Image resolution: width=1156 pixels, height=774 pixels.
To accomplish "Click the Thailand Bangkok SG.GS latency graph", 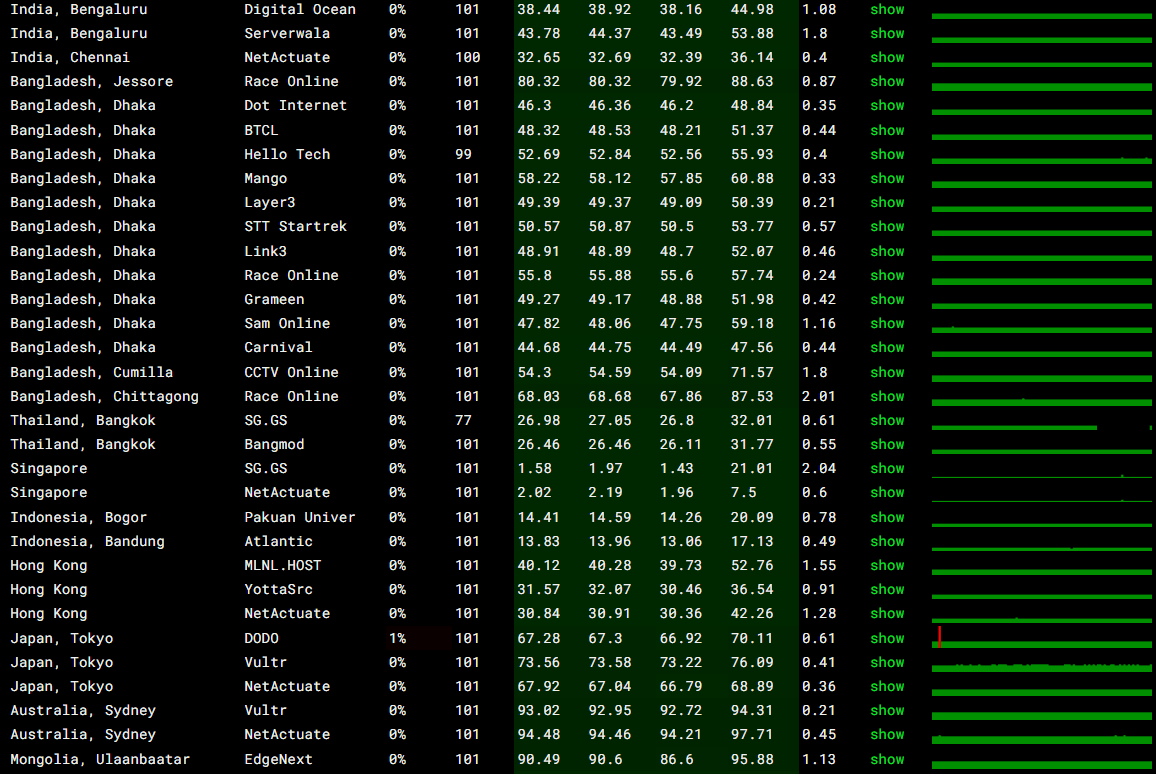I will [1042, 420].
